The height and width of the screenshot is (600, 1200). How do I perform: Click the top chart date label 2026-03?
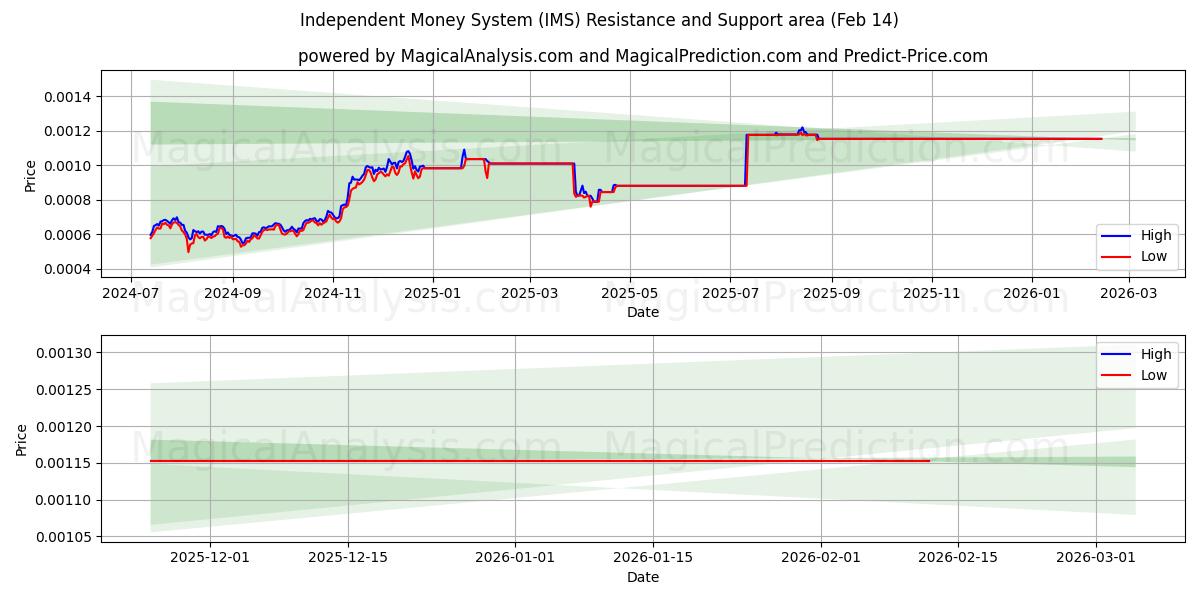pos(1129,293)
